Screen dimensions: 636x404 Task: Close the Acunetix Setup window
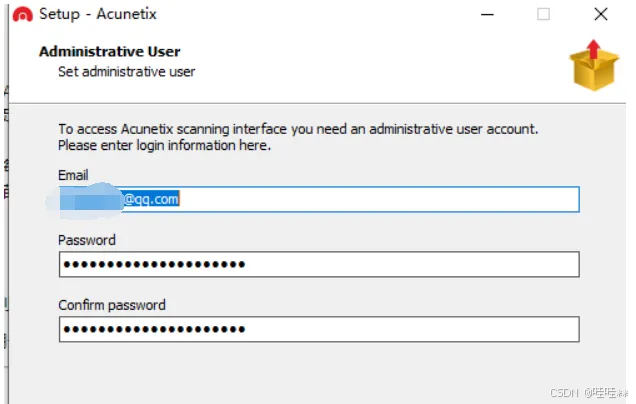tap(601, 14)
